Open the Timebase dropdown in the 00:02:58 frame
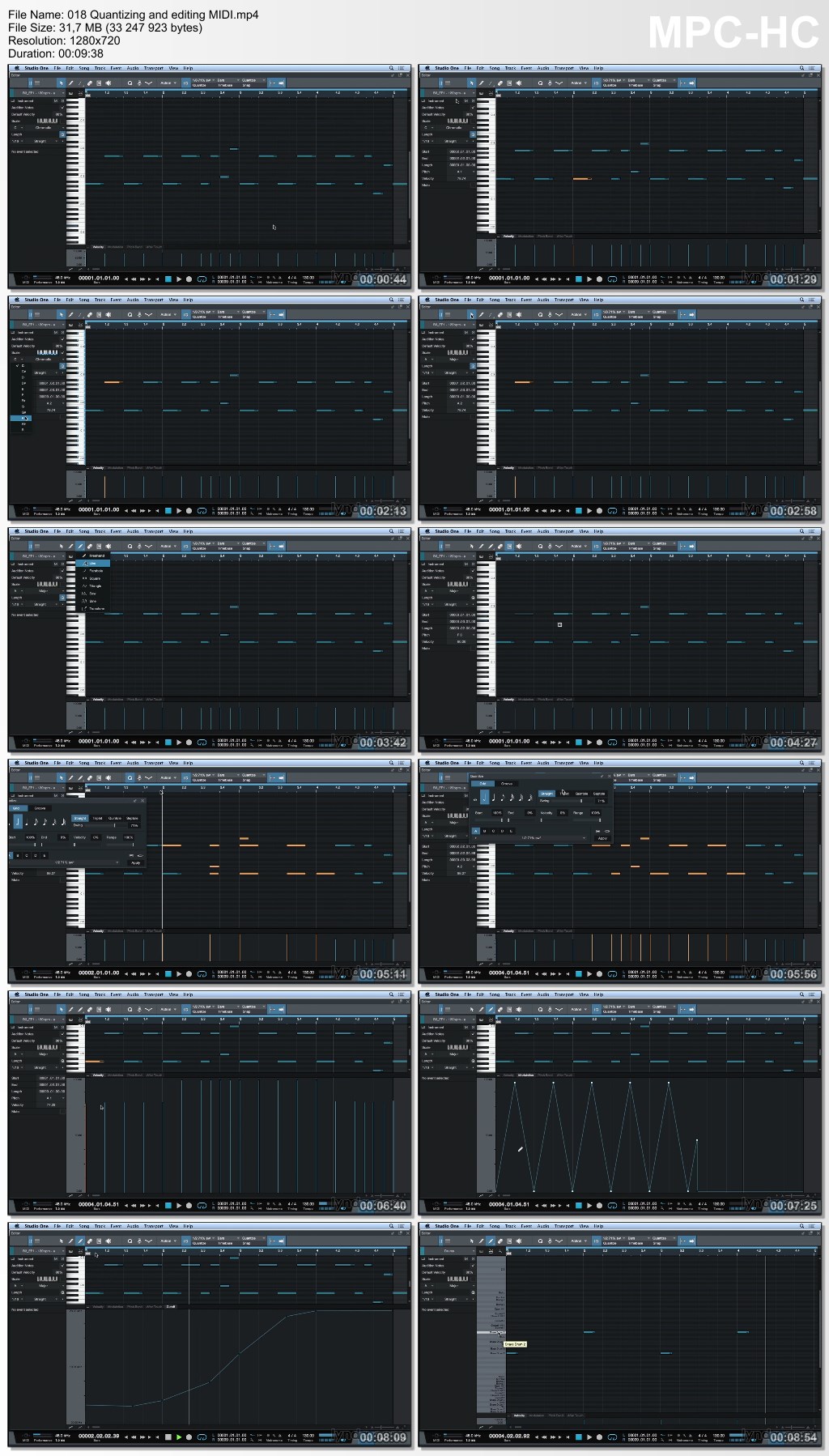Image resolution: width=829 pixels, height=1456 pixels. 637,312
